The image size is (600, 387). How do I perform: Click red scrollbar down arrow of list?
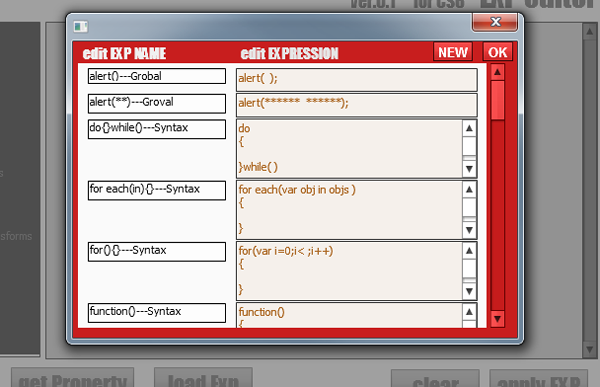point(497,318)
